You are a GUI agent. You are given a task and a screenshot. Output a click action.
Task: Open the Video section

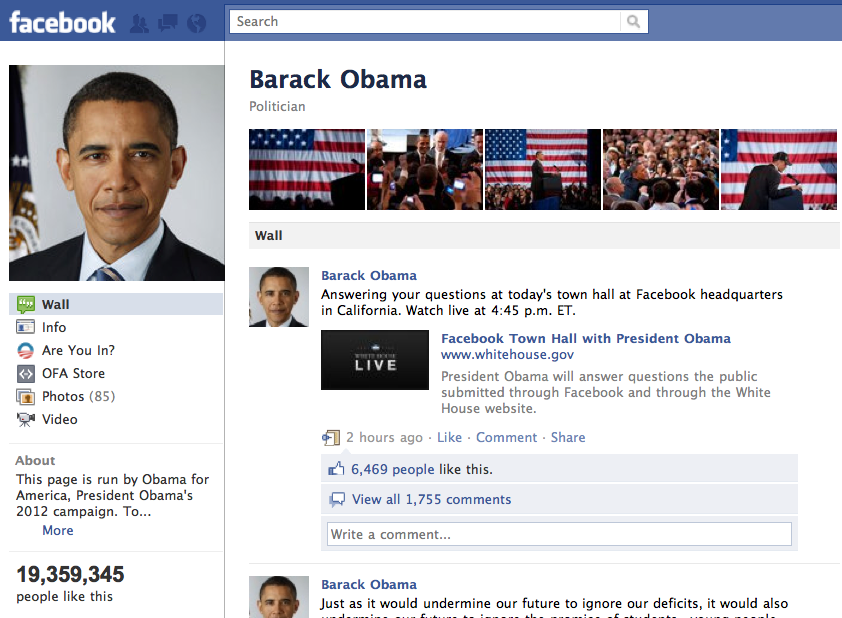60,419
